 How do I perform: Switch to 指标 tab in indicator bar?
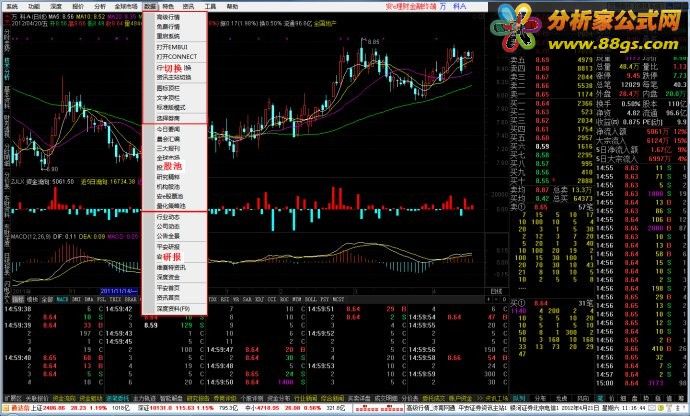click(18, 299)
